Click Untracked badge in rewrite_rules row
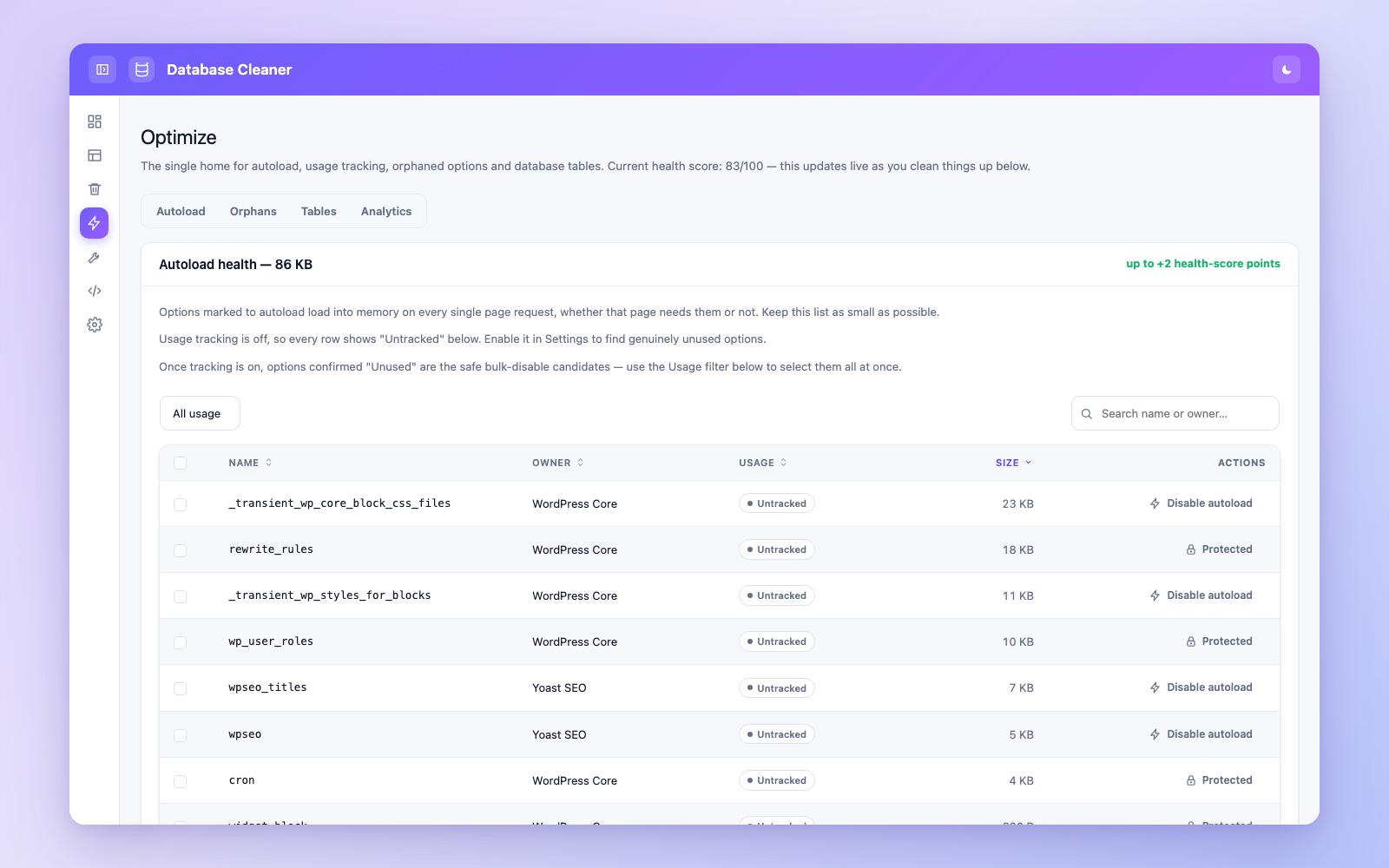Image resolution: width=1389 pixels, height=868 pixels. click(777, 549)
